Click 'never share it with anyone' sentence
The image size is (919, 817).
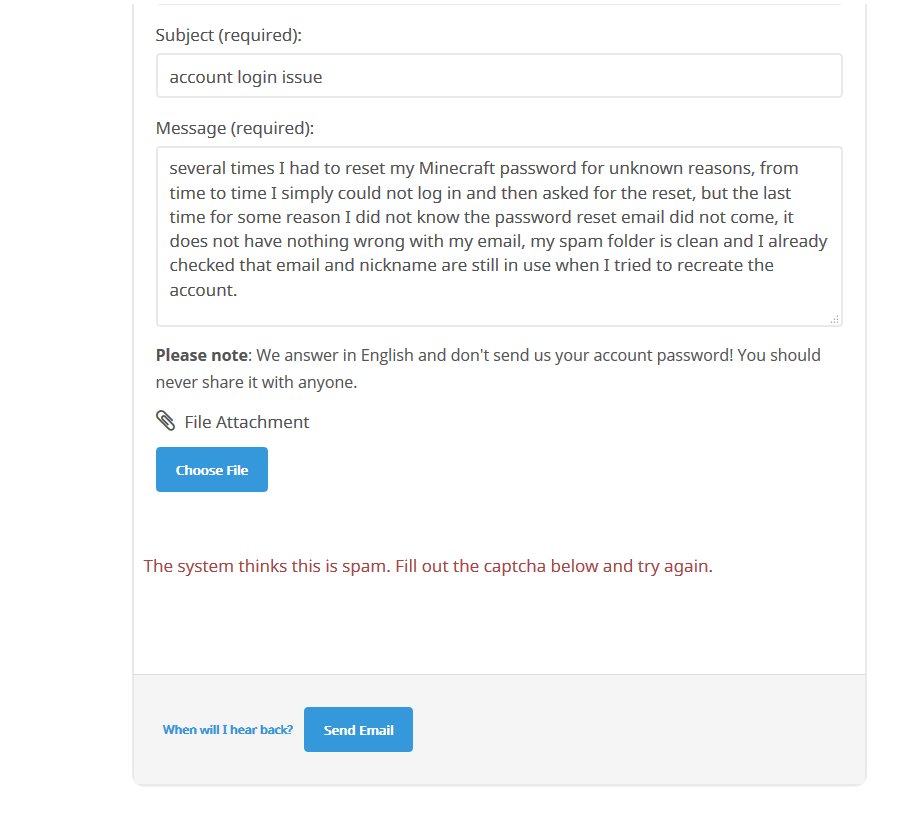coord(256,382)
